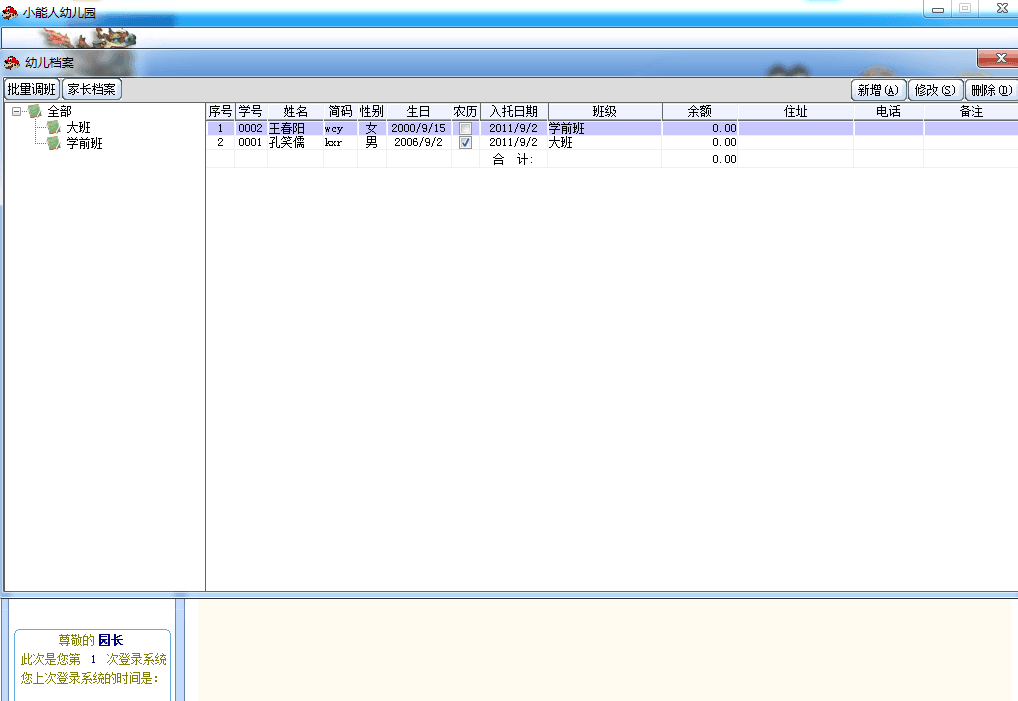Click 入托日期 cell for 王春阳
The height and width of the screenshot is (701, 1018).
(x=514, y=129)
